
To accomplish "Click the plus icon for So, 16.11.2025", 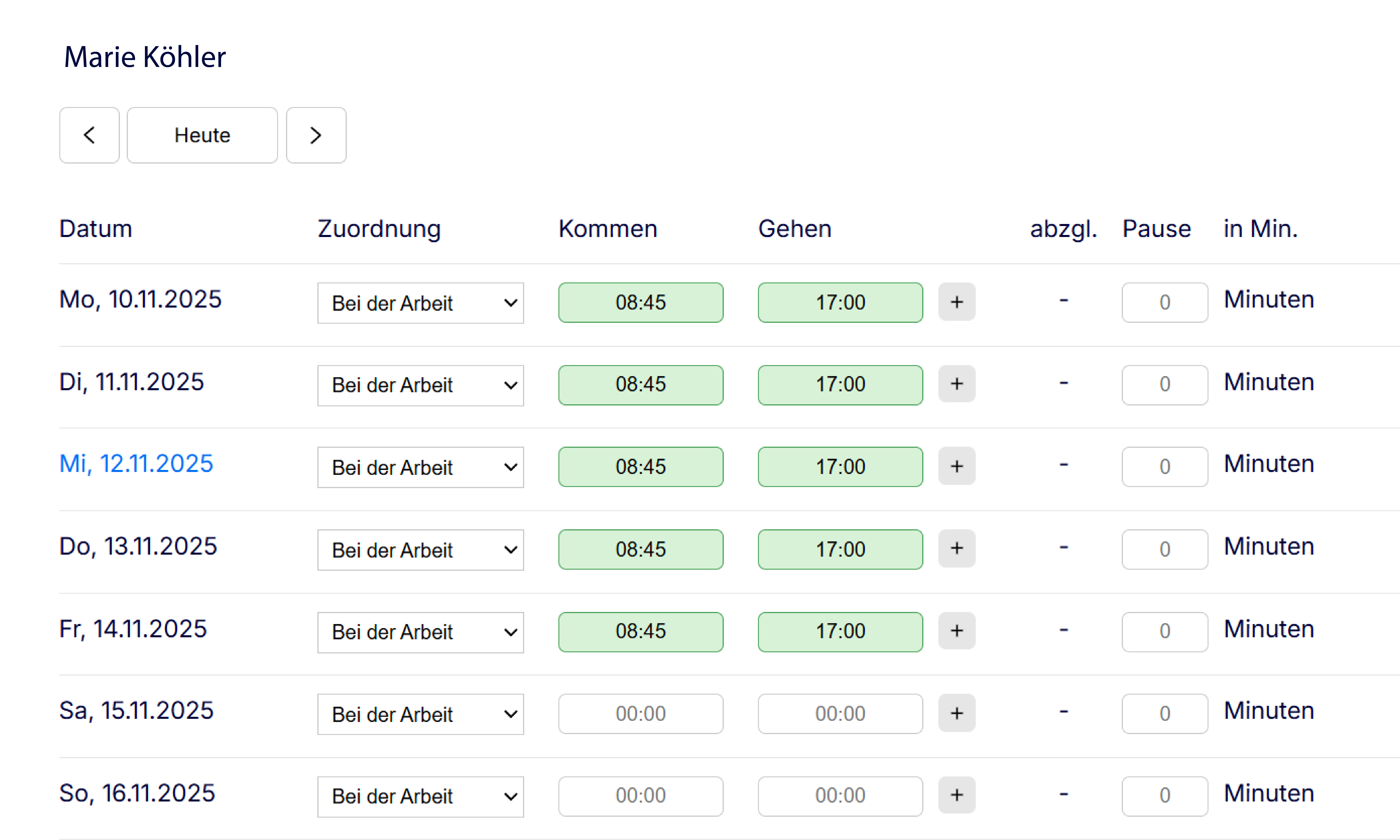I will tap(956, 795).
